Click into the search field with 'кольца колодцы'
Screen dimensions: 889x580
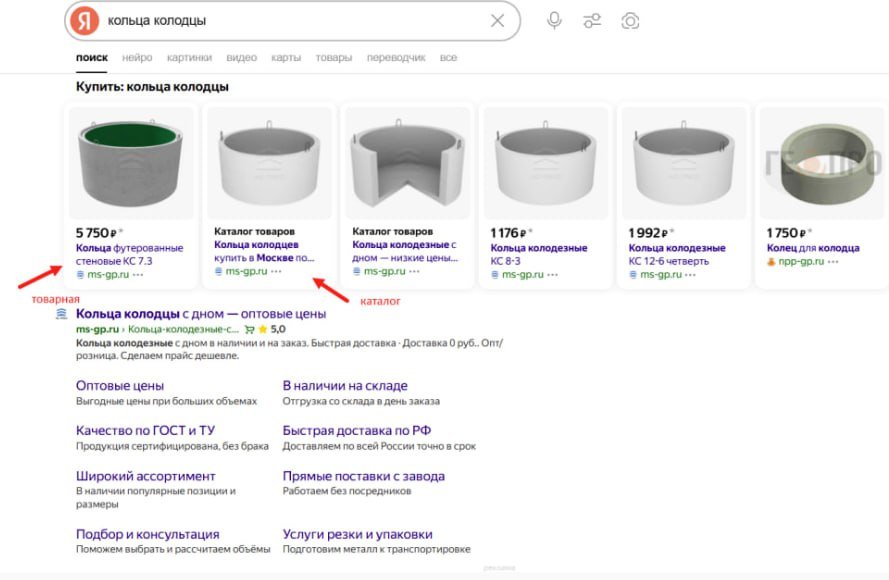point(290,21)
